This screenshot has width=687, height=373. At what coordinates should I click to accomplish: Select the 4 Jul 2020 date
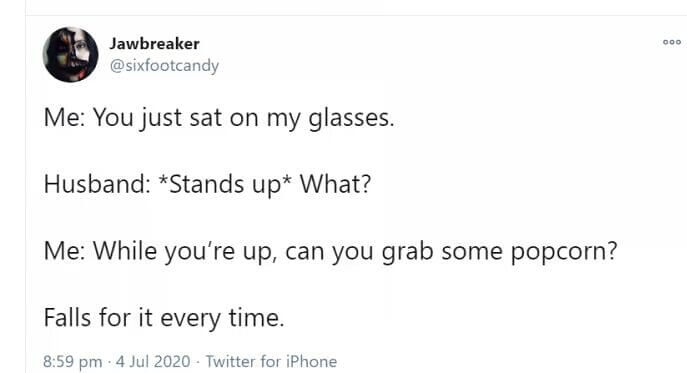pyautogui.click(x=153, y=362)
